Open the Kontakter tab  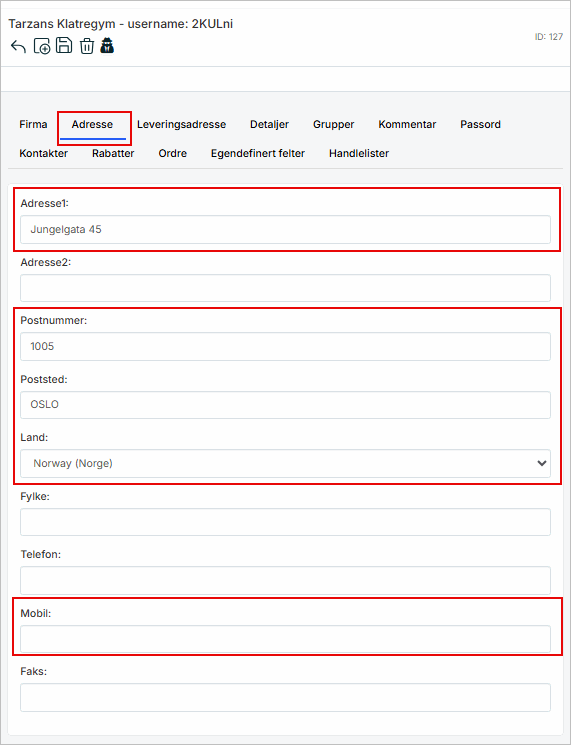[x=44, y=153]
